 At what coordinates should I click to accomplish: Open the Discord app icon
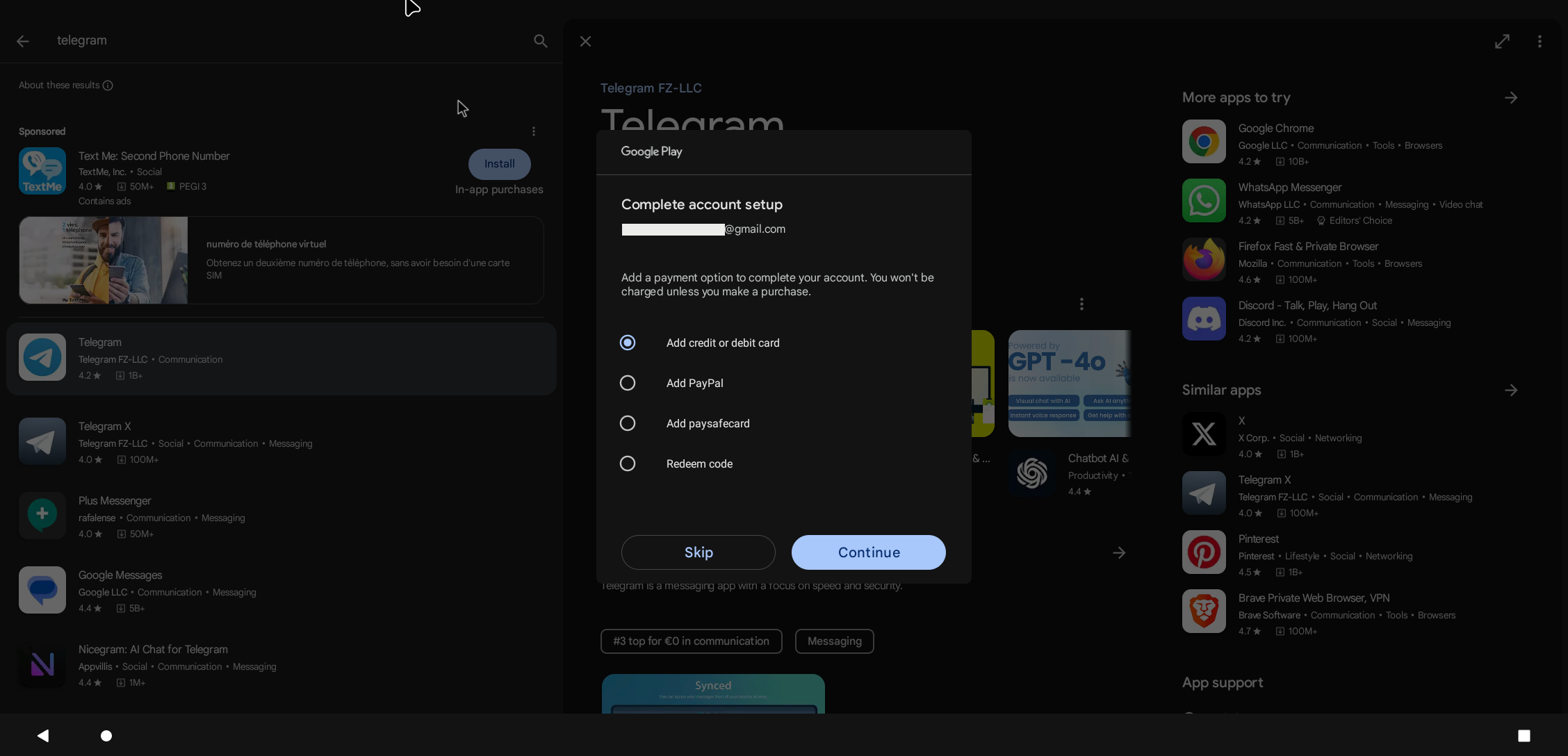(1204, 319)
